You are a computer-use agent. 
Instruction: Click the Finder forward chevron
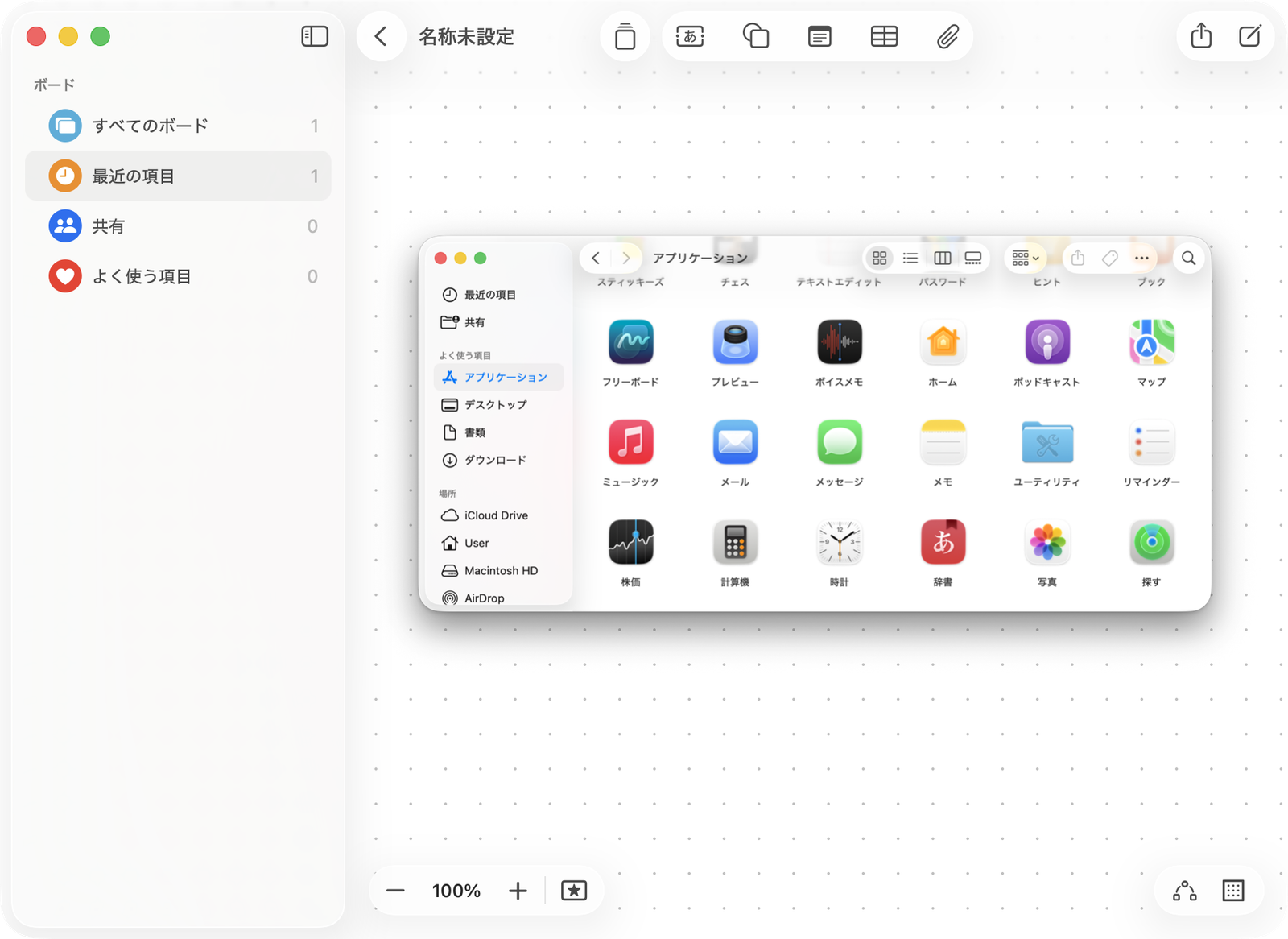point(626,258)
